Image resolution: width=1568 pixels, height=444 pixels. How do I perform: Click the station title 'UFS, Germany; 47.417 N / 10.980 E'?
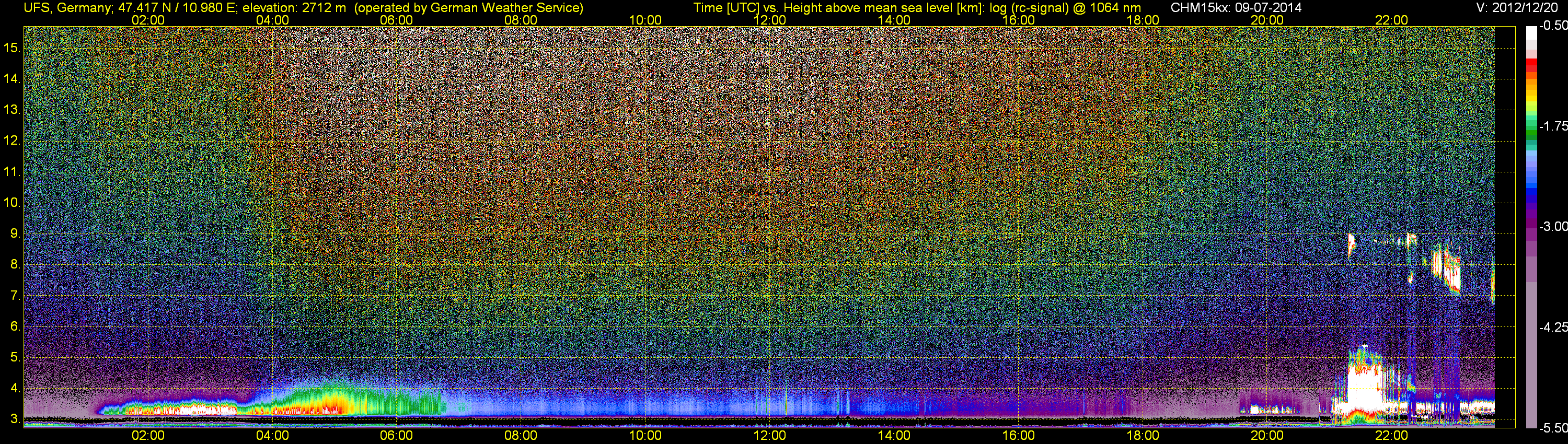point(131,8)
